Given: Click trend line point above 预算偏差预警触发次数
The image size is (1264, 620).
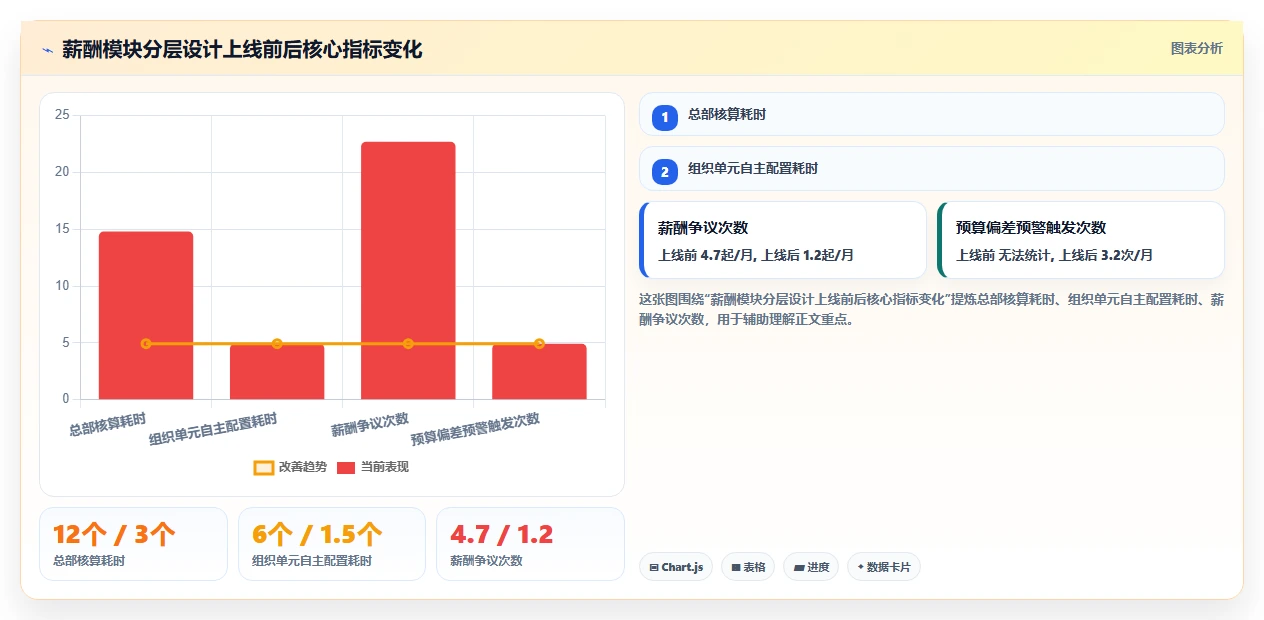Looking at the screenshot, I should point(539,344).
